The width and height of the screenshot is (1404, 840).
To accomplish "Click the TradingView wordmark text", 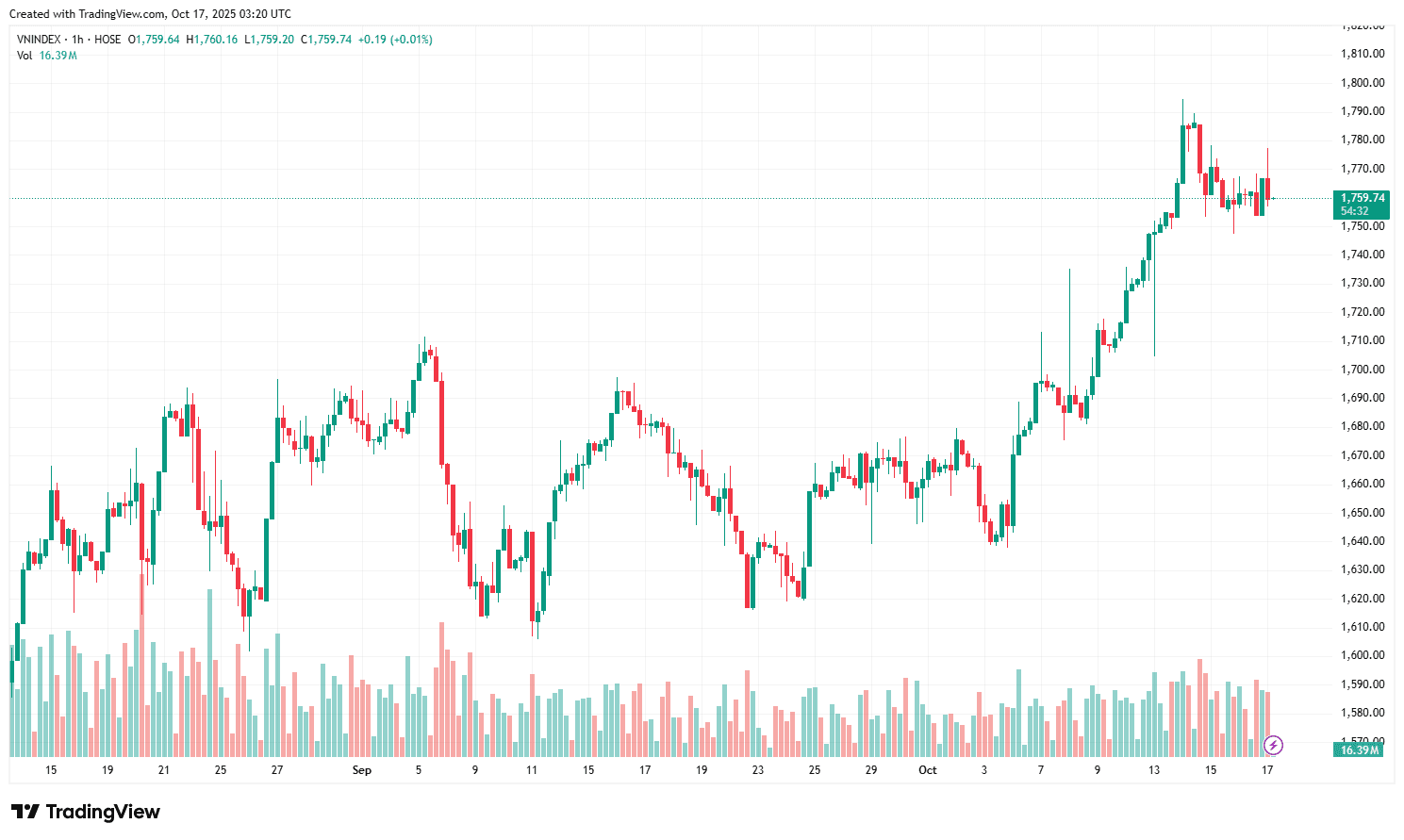I will click(103, 812).
